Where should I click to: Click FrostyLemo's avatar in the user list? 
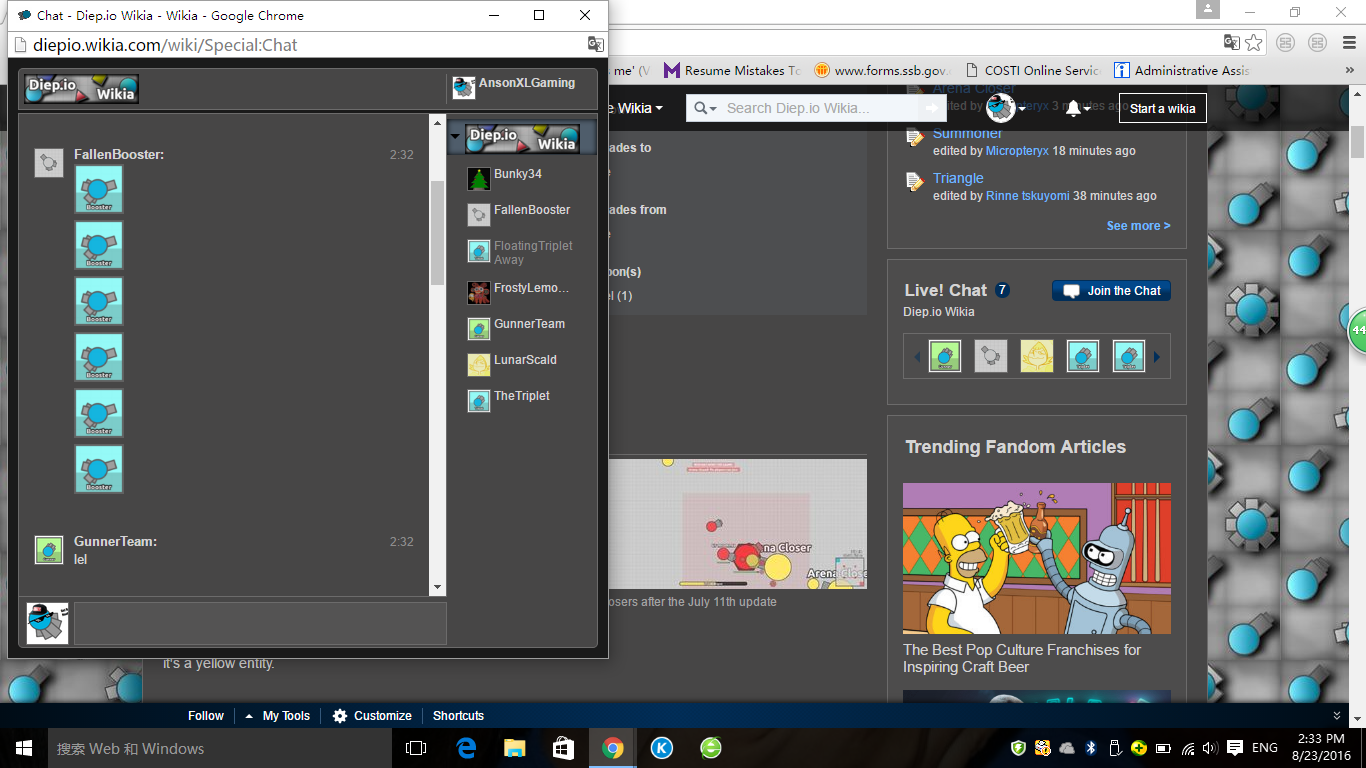pyautogui.click(x=479, y=293)
